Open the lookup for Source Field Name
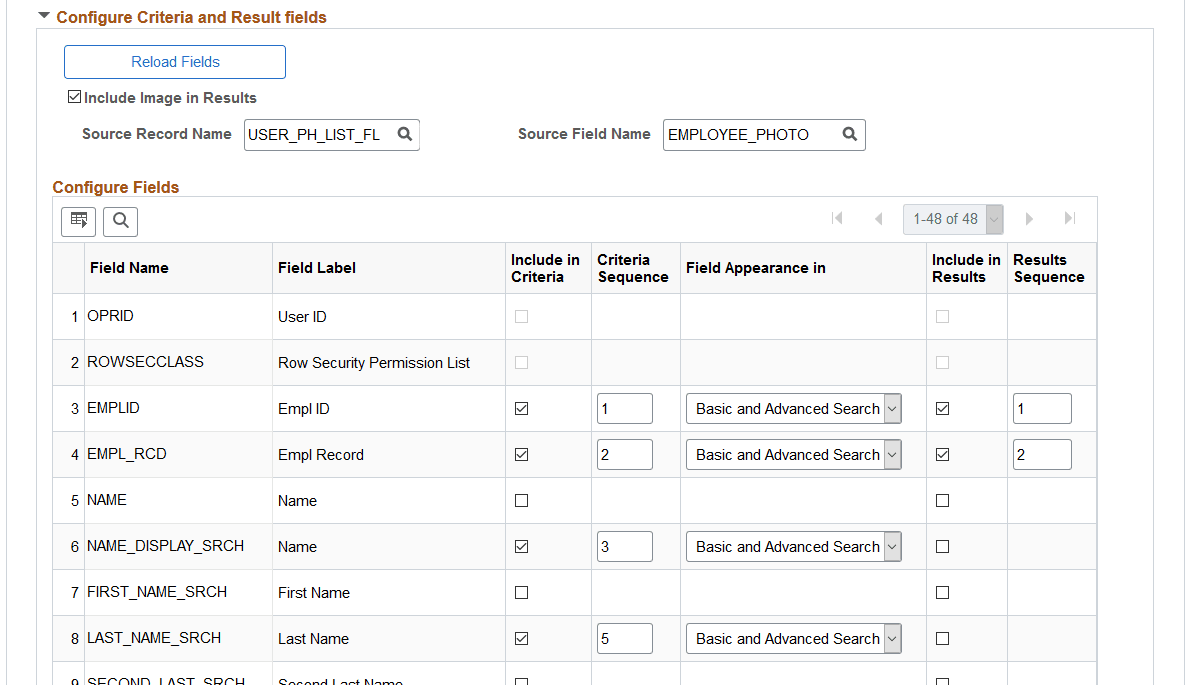The height and width of the screenshot is (685, 1197). (849, 134)
